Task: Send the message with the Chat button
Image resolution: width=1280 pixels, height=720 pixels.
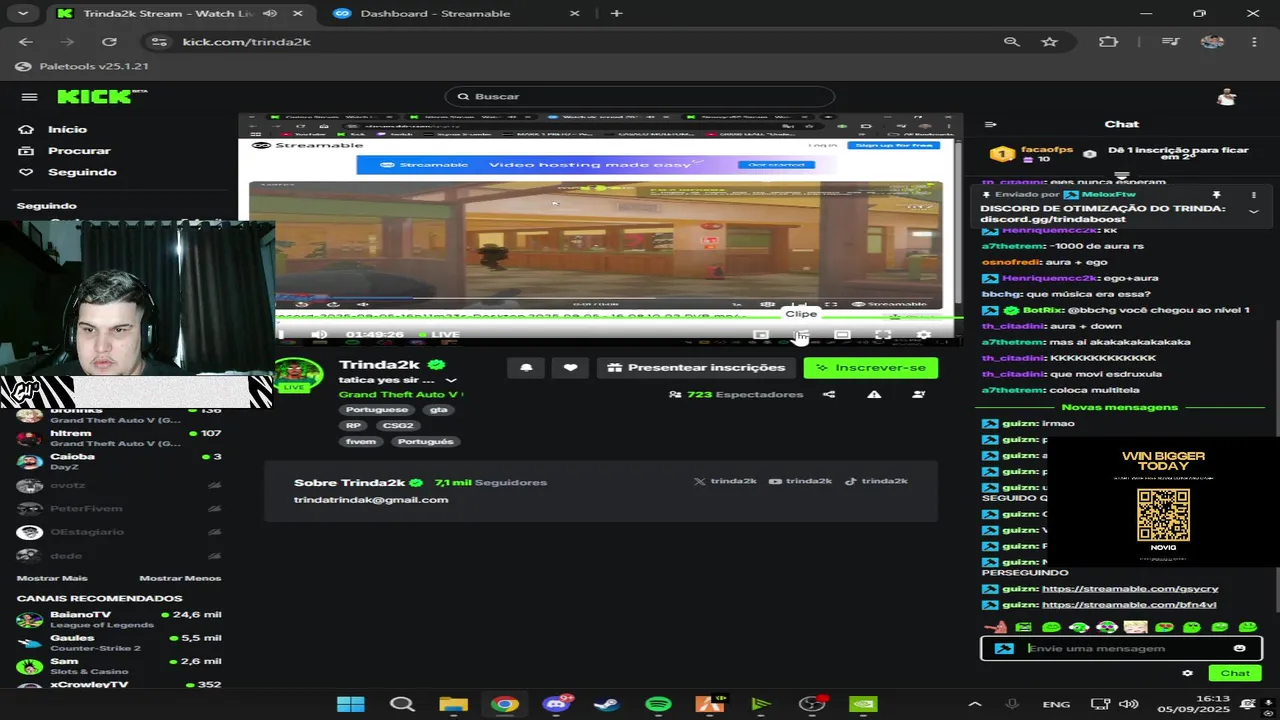Action: coord(1234,673)
